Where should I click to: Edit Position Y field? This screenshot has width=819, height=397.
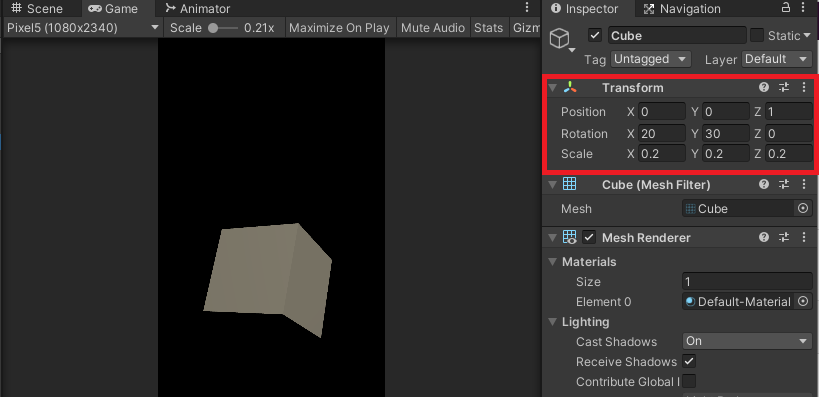(726, 111)
